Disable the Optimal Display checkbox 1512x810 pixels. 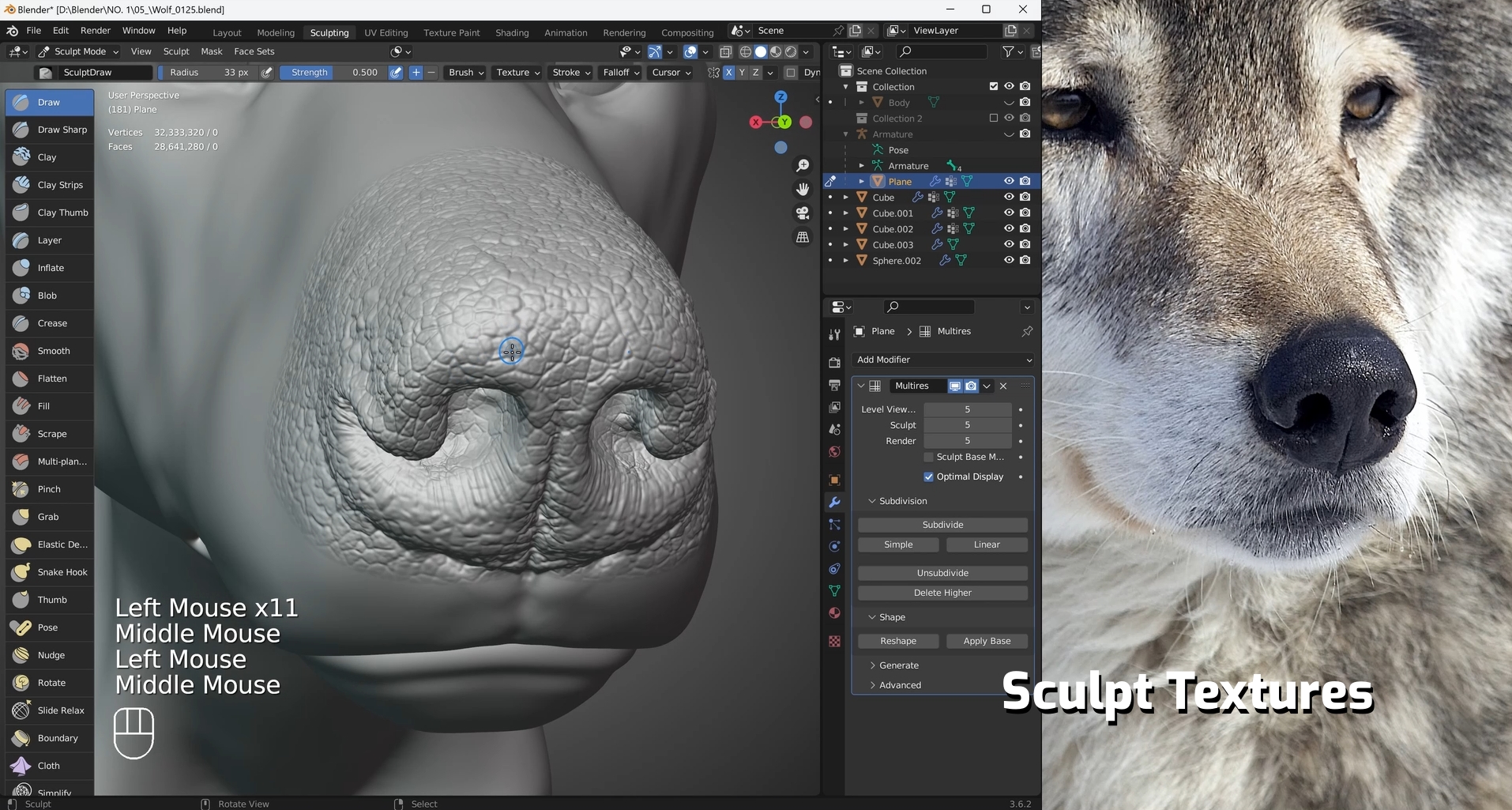[929, 477]
